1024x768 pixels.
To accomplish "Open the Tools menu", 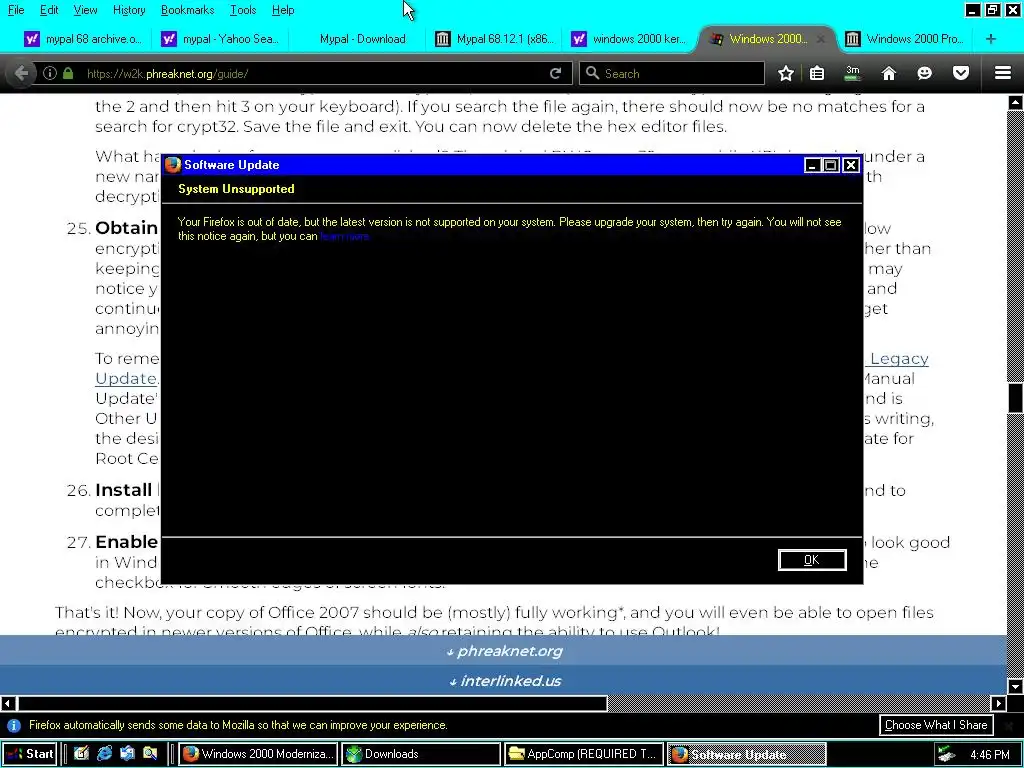I will coord(243,10).
